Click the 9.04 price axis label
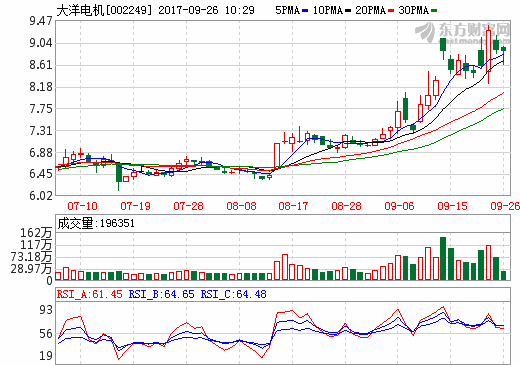 click(41, 43)
